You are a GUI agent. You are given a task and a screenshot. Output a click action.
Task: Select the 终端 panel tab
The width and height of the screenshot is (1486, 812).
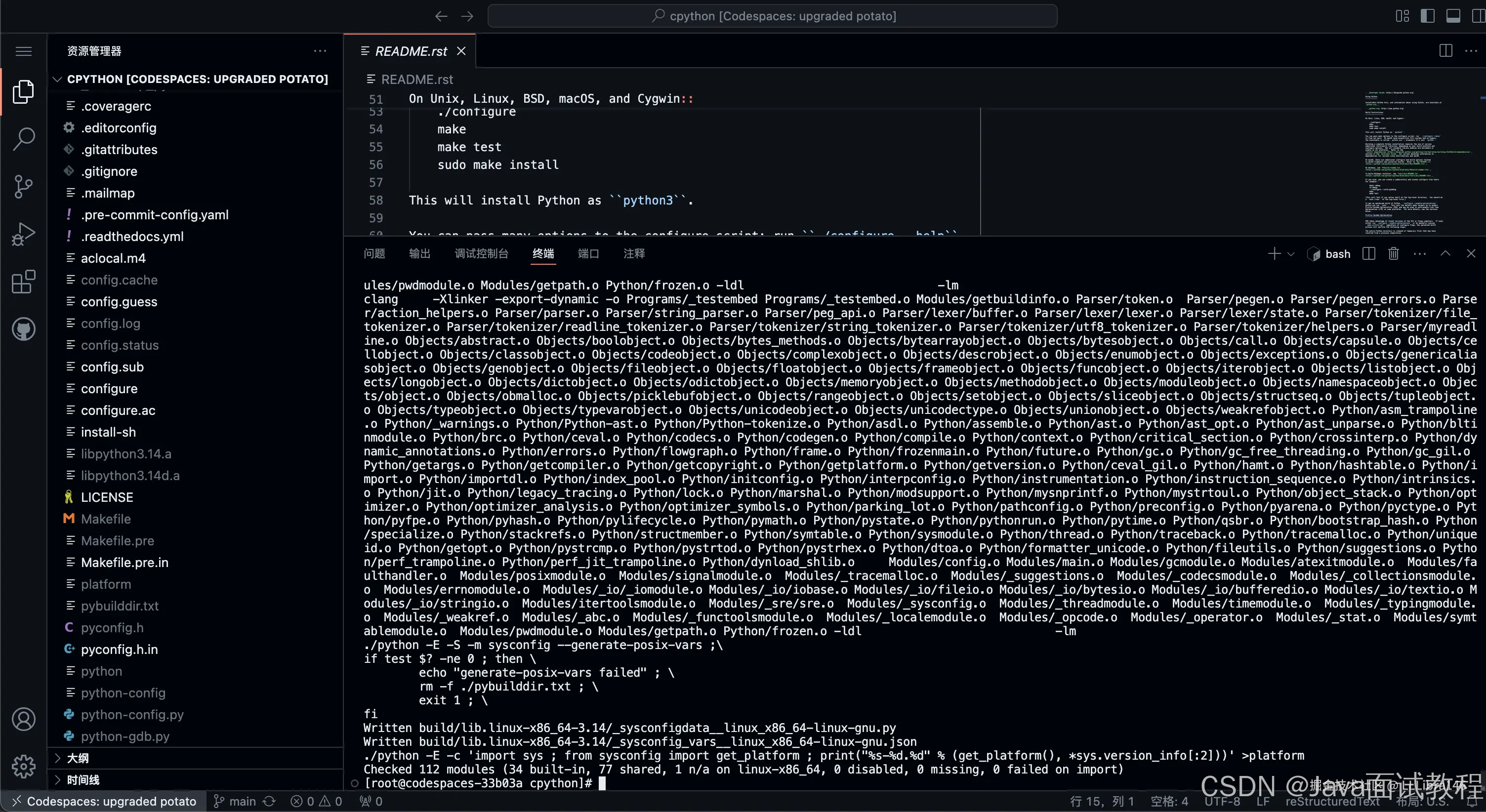(x=543, y=254)
